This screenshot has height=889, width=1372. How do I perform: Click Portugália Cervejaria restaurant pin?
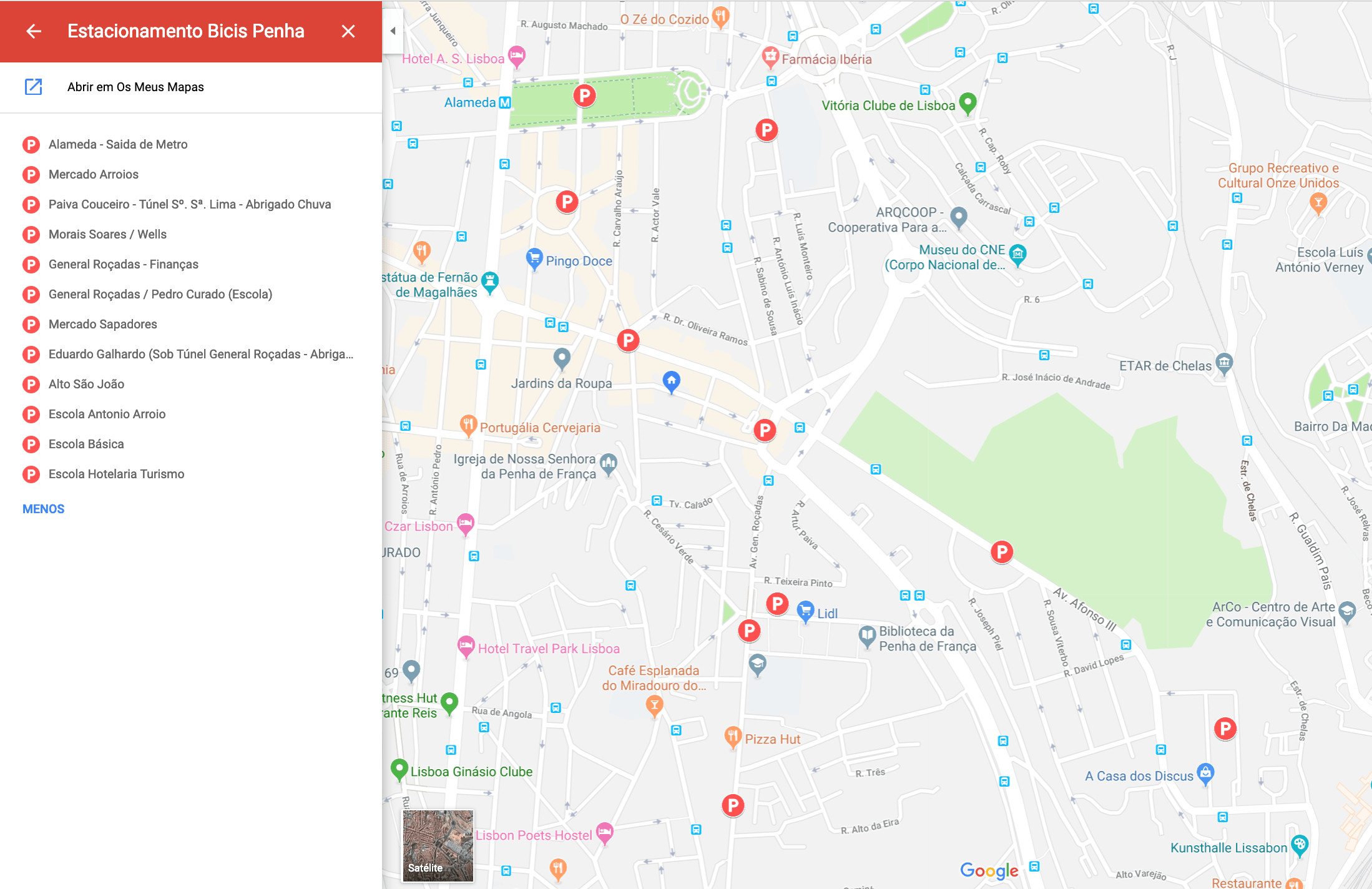pyautogui.click(x=468, y=425)
